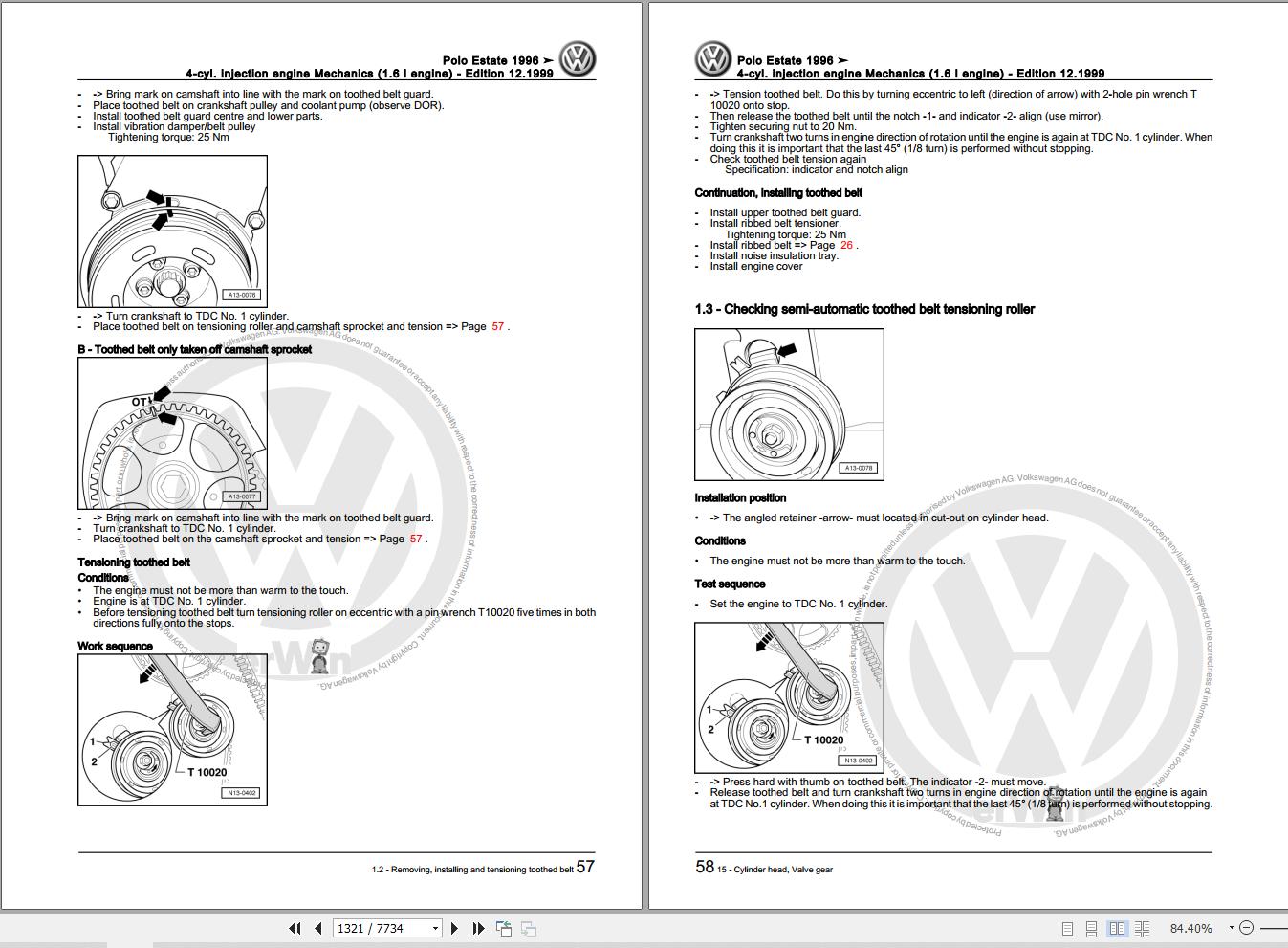Screen dimensions: 1288x948
Task: Click heading 'B - Toothed belt only taken off camshaft sprocket'
Action: [x=195, y=349]
